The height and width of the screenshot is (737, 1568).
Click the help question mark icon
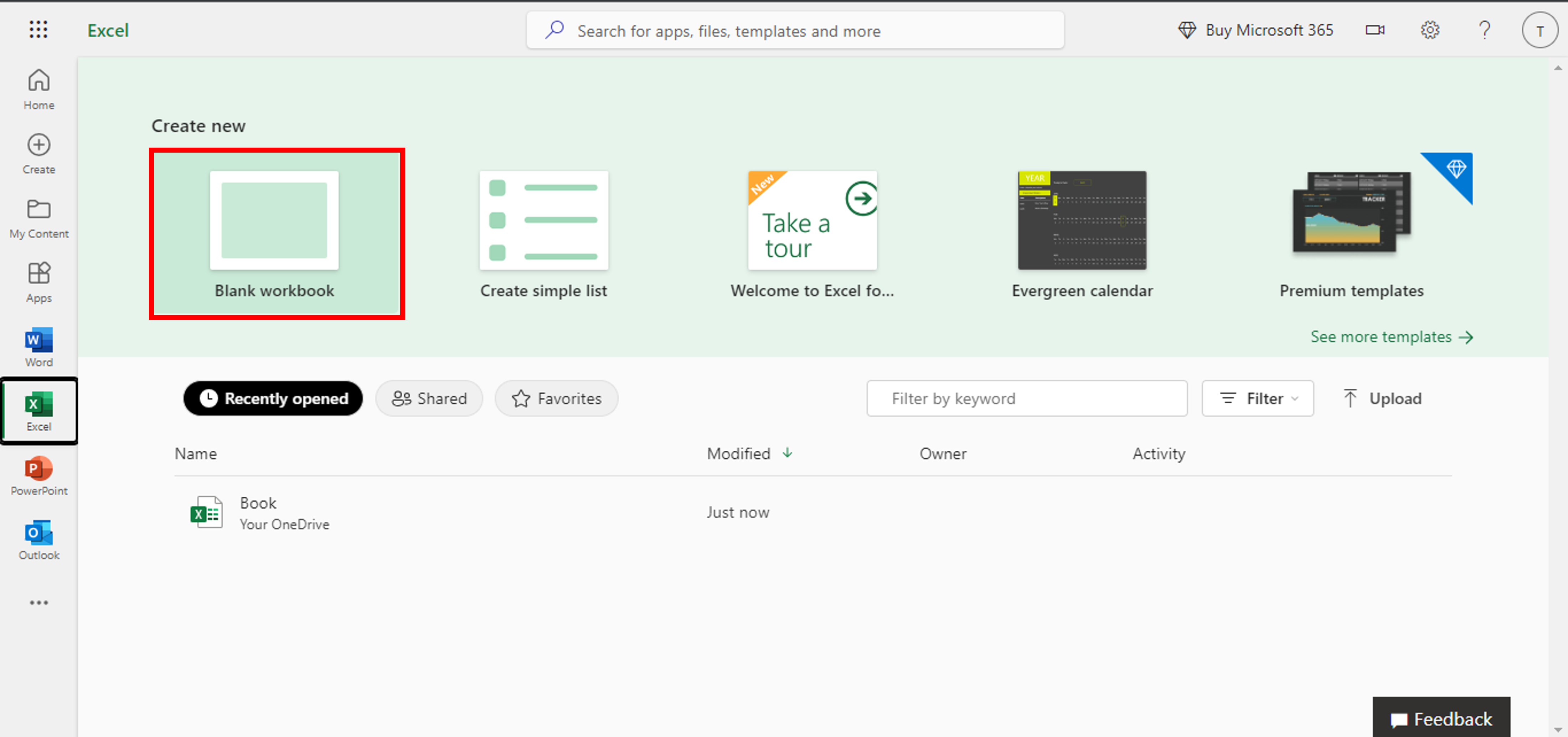[1485, 30]
